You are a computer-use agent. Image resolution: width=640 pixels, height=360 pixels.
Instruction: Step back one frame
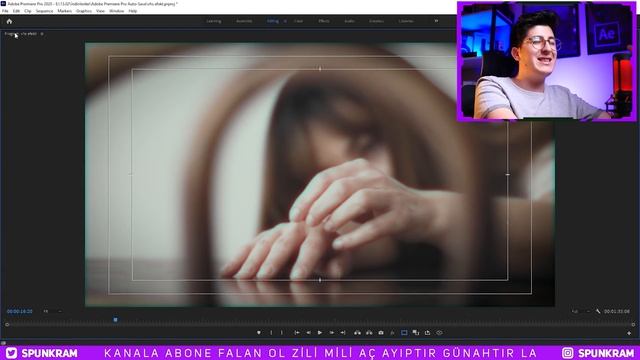click(309, 333)
